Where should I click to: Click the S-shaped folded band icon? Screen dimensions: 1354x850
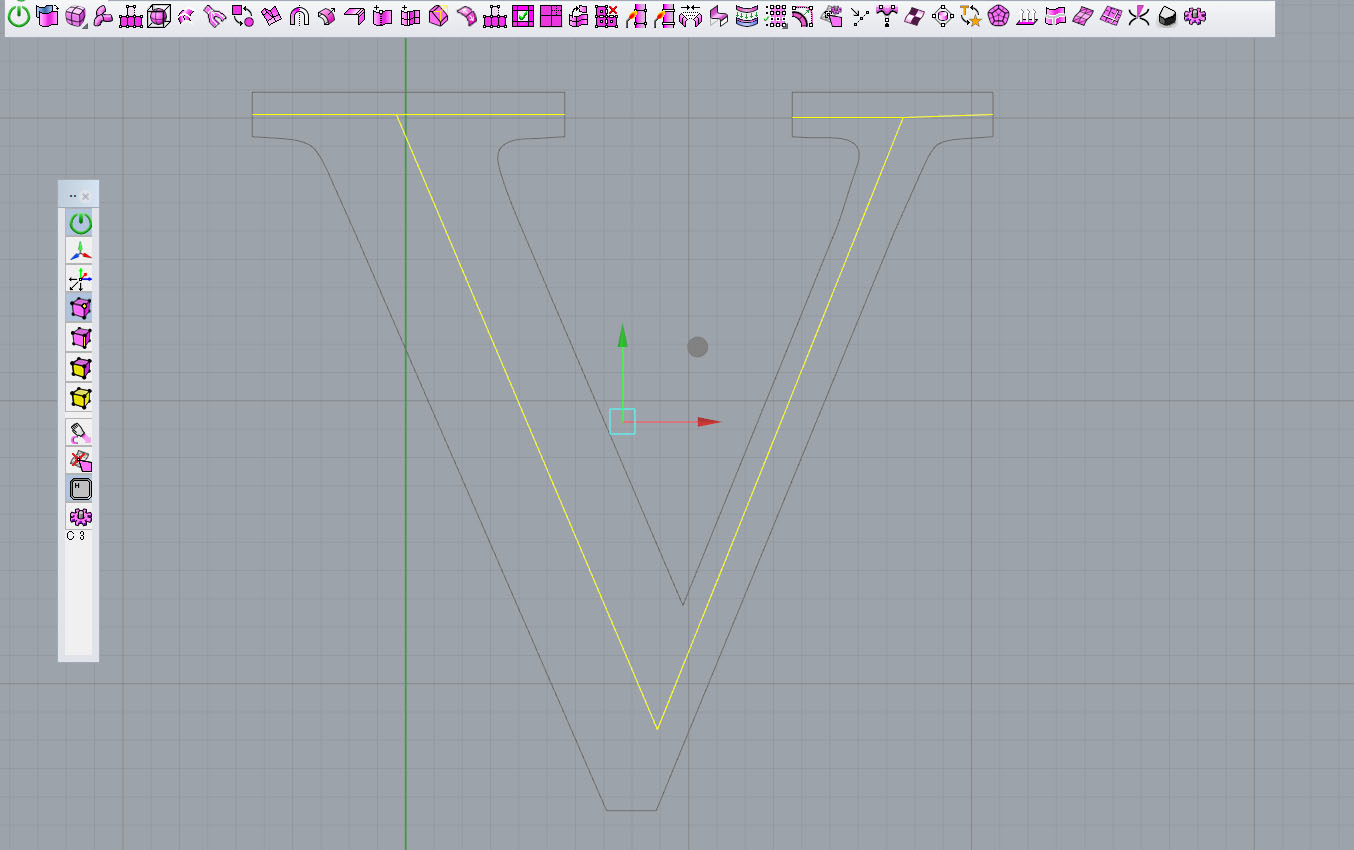coord(718,17)
